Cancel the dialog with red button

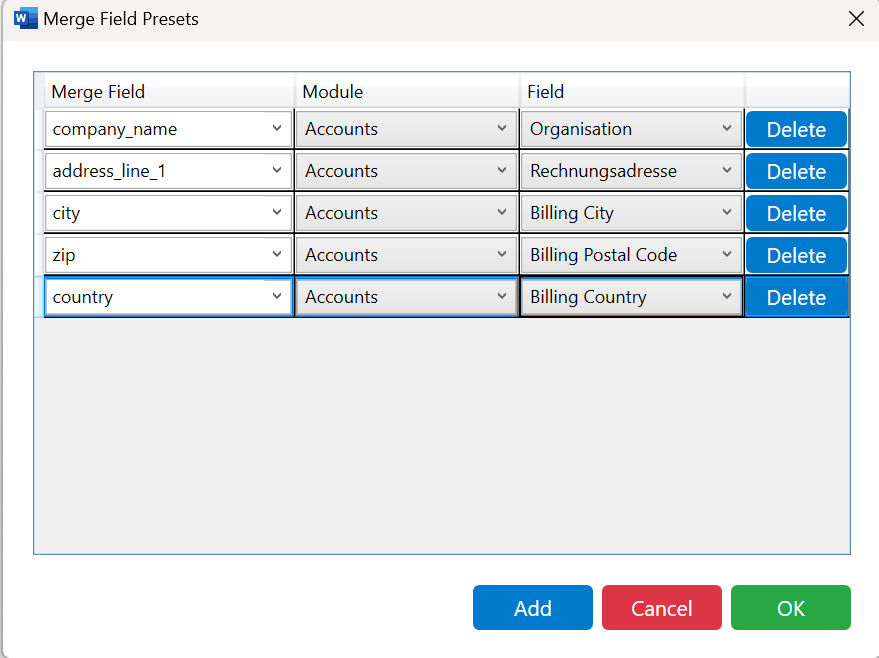point(661,608)
